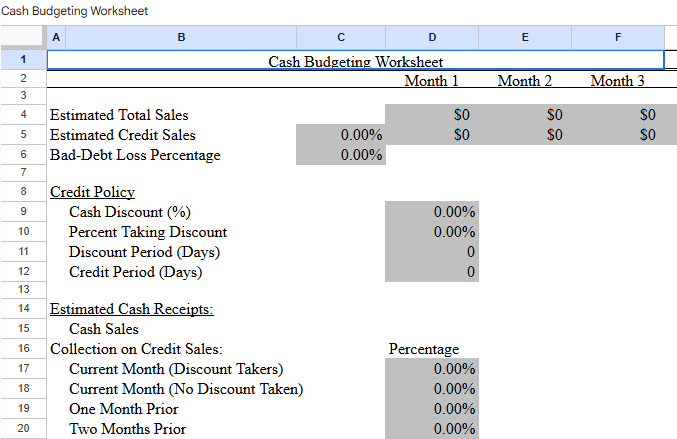Click the Month 1 heading cell
The image size is (677, 439).
coord(431,80)
